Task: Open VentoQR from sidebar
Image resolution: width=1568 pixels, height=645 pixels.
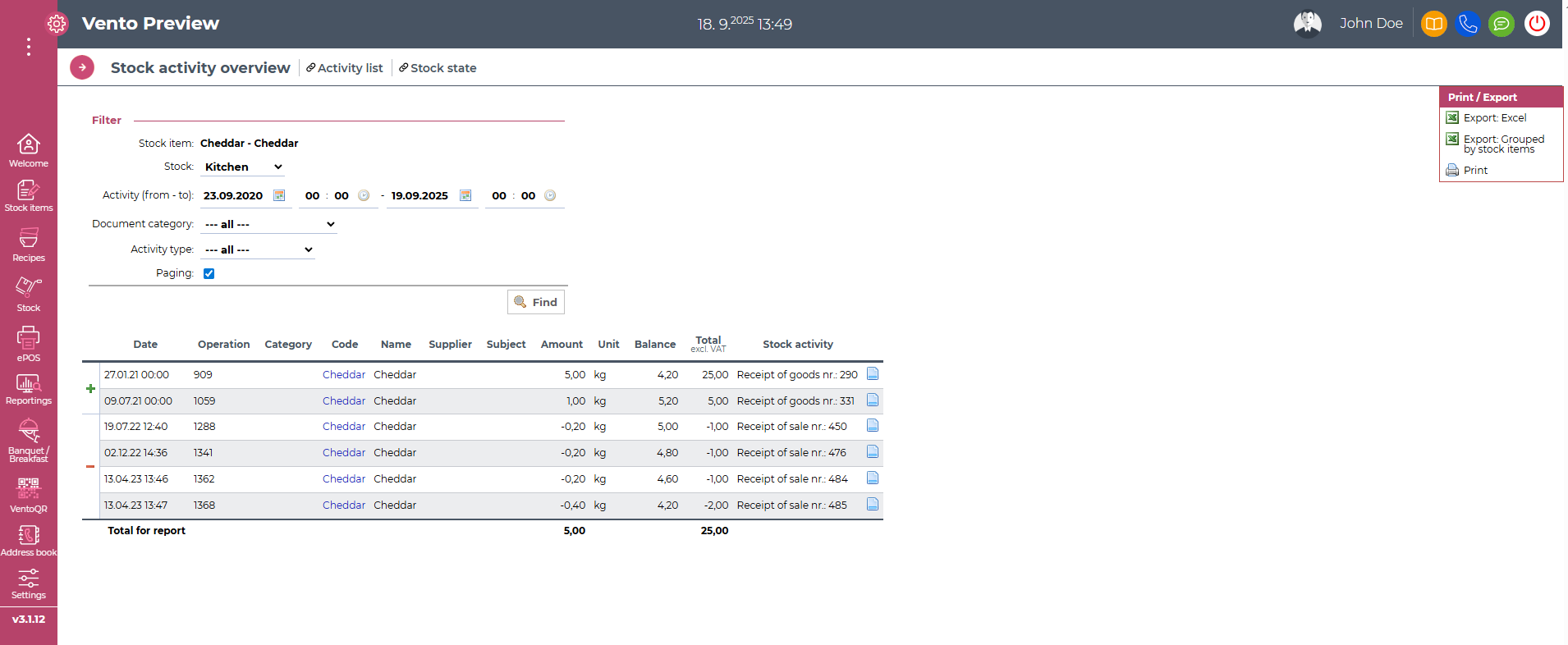Action: [x=29, y=495]
